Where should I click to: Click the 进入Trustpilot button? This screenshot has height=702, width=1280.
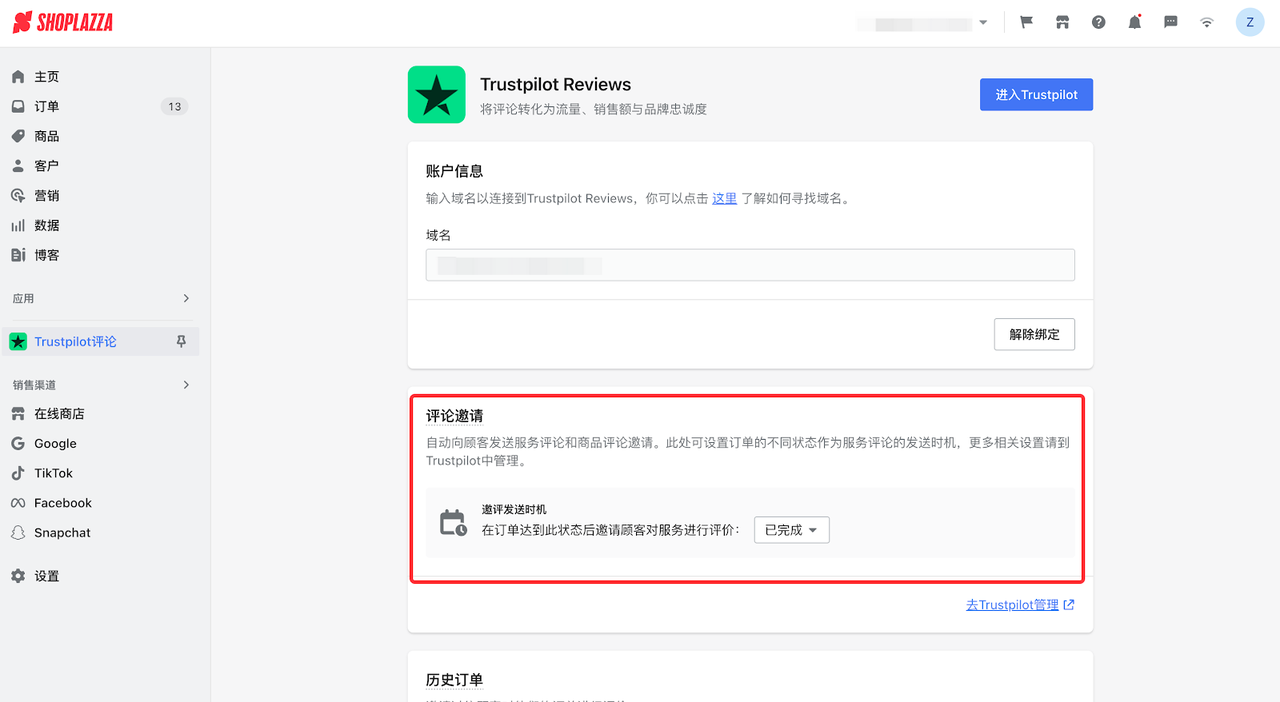pos(1036,94)
